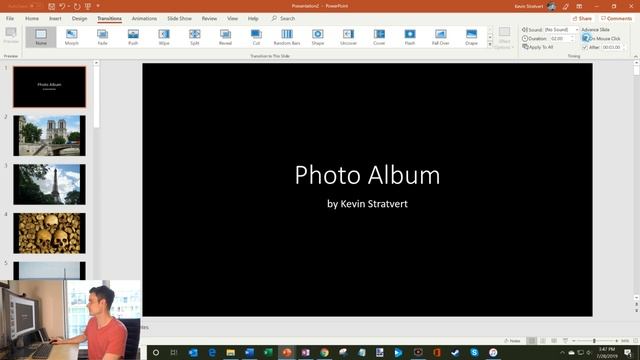Apply the Flash transition
The image size is (640, 360).
coord(410,37)
